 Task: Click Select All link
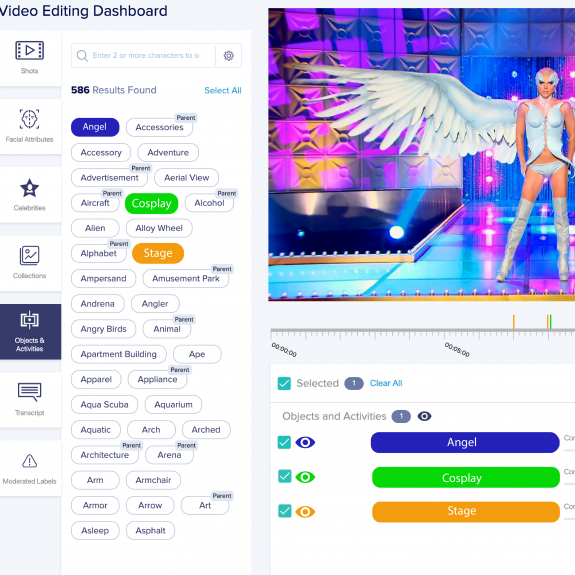click(223, 91)
